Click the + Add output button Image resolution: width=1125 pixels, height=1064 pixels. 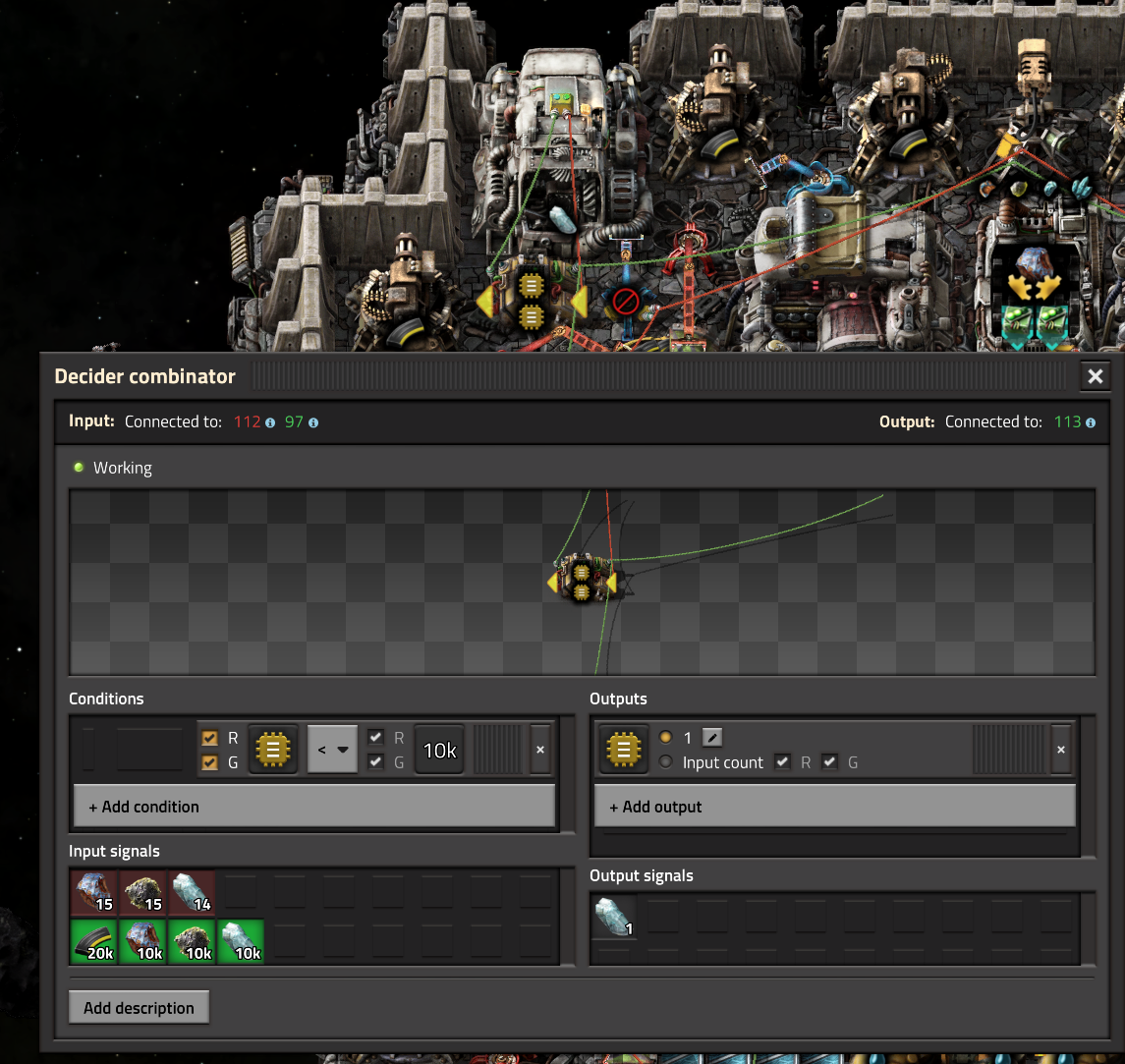(x=835, y=807)
